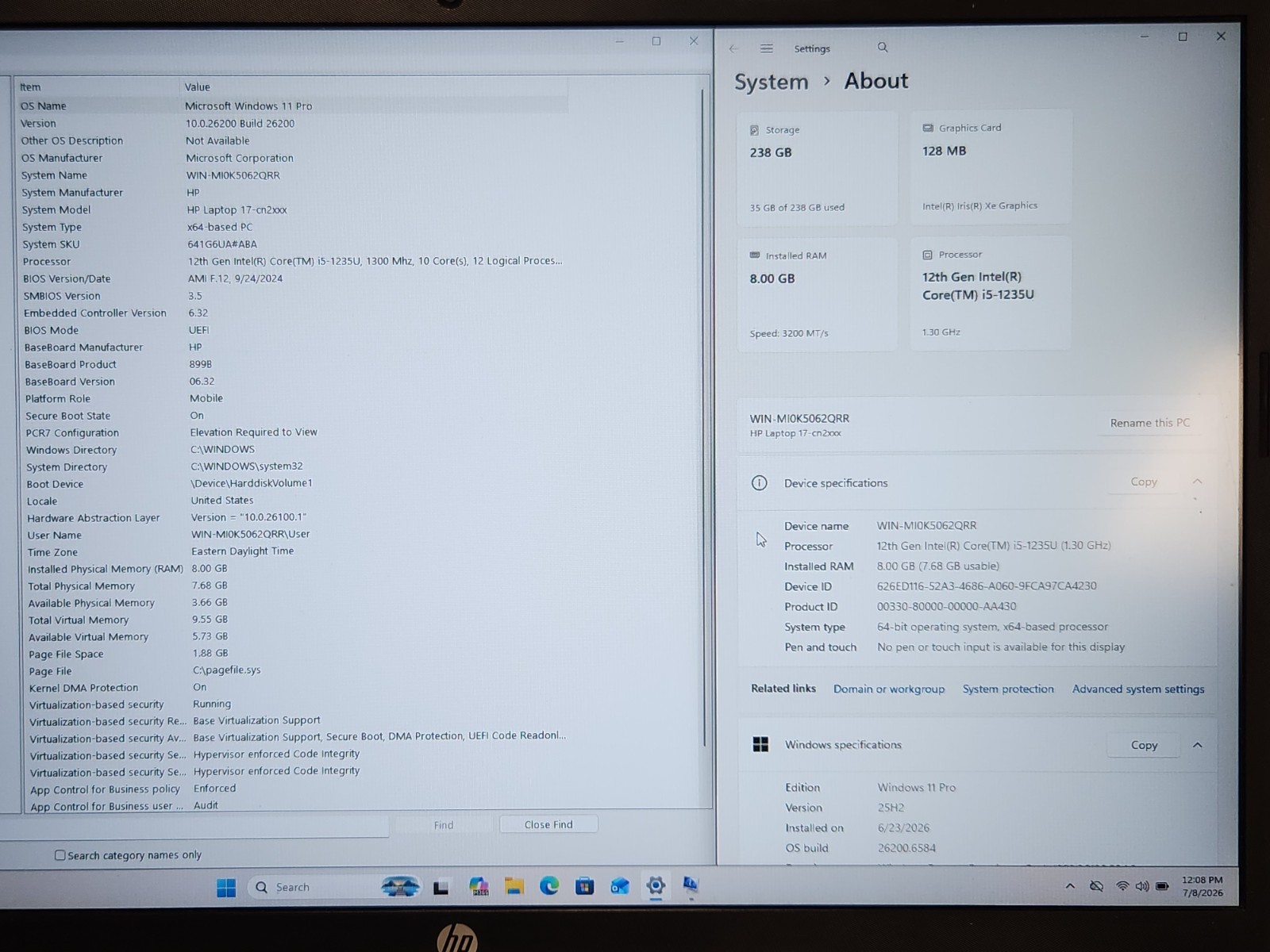1270x952 pixels.
Task: Select the value 10.0.26200 Build 26200
Action: point(240,123)
